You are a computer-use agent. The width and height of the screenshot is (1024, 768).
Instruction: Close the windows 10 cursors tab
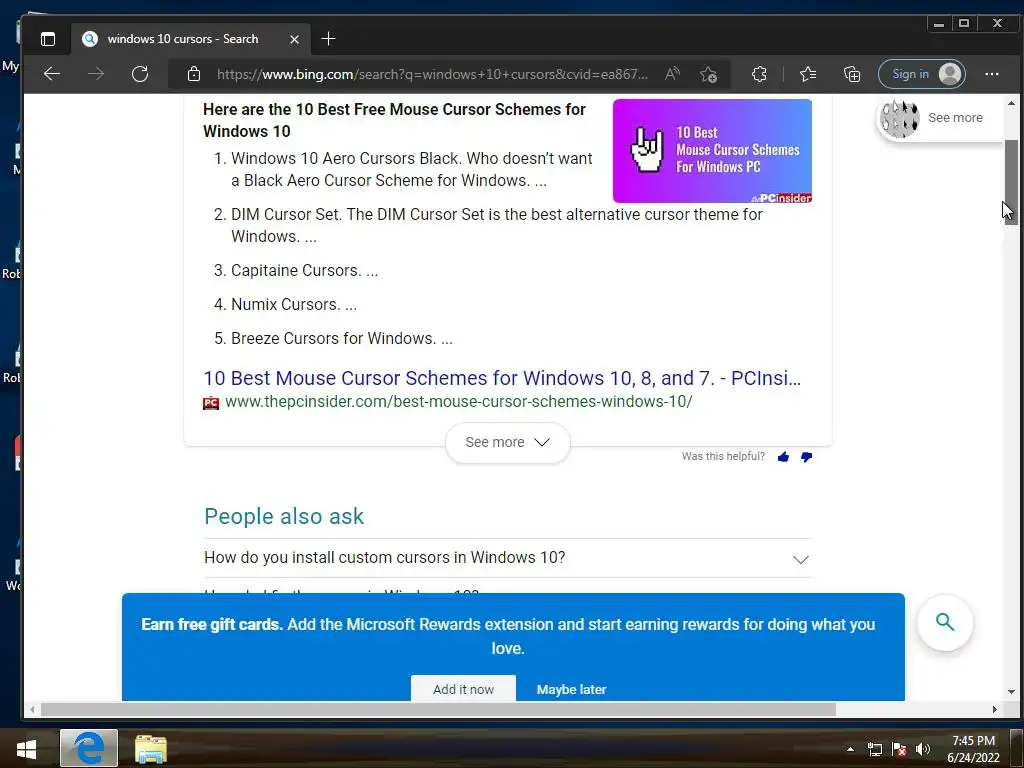(295, 39)
